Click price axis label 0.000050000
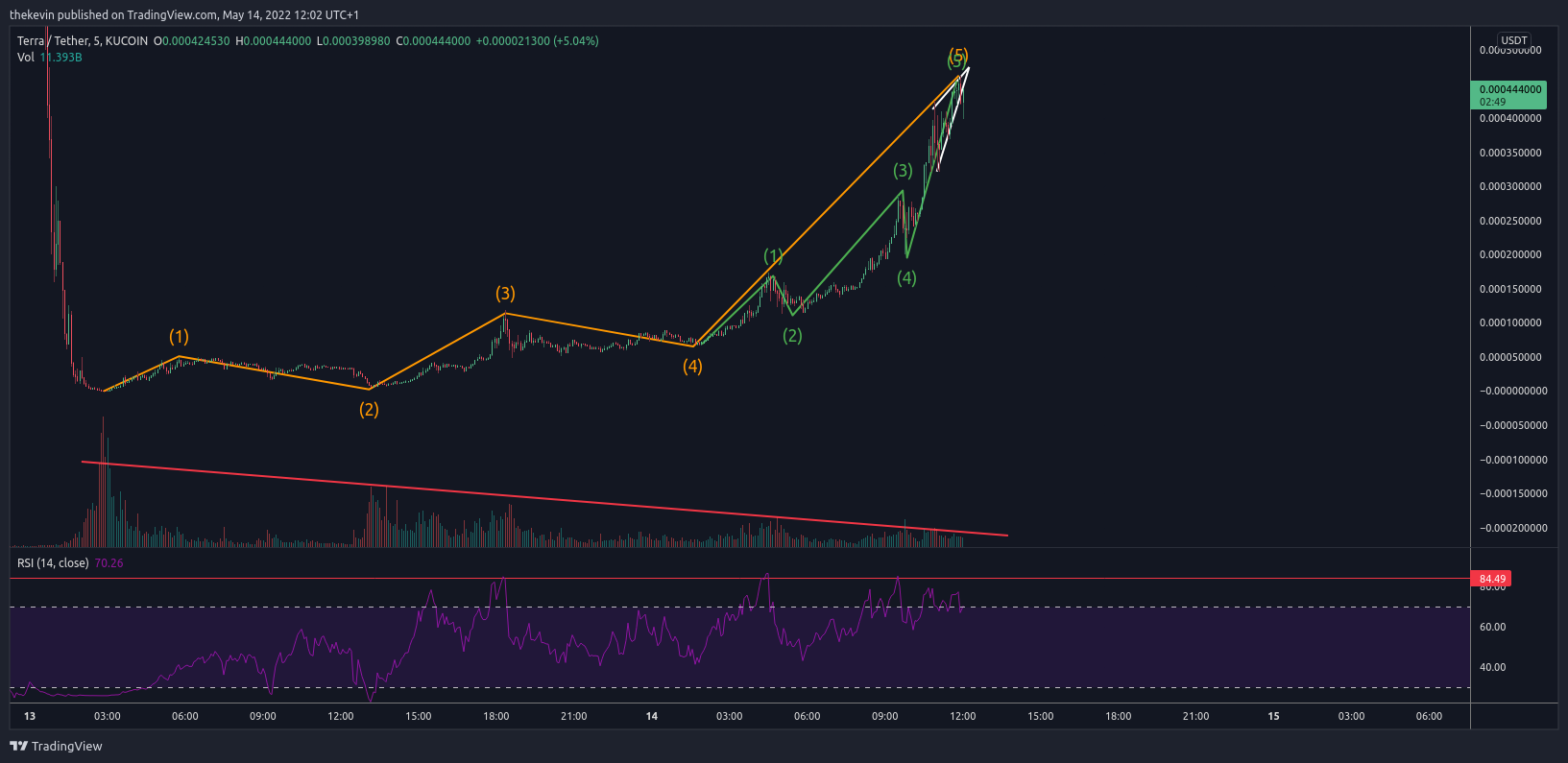Image resolution: width=1568 pixels, height=763 pixels. point(1510,357)
